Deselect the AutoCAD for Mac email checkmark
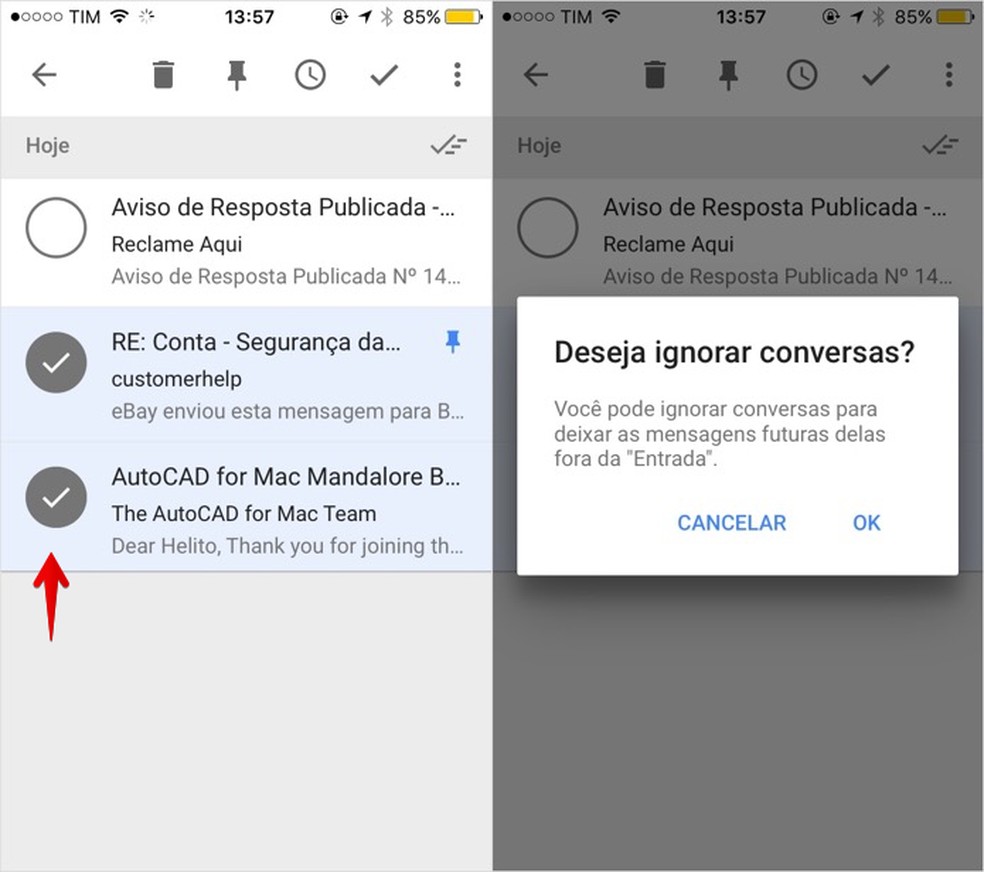The height and width of the screenshot is (872, 984). click(56, 497)
